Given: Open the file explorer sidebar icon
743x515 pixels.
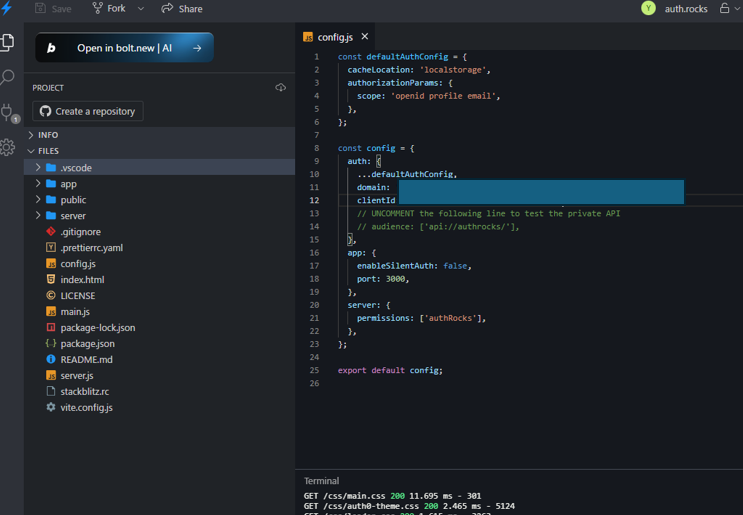Looking at the screenshot, I should pos(7,42).
